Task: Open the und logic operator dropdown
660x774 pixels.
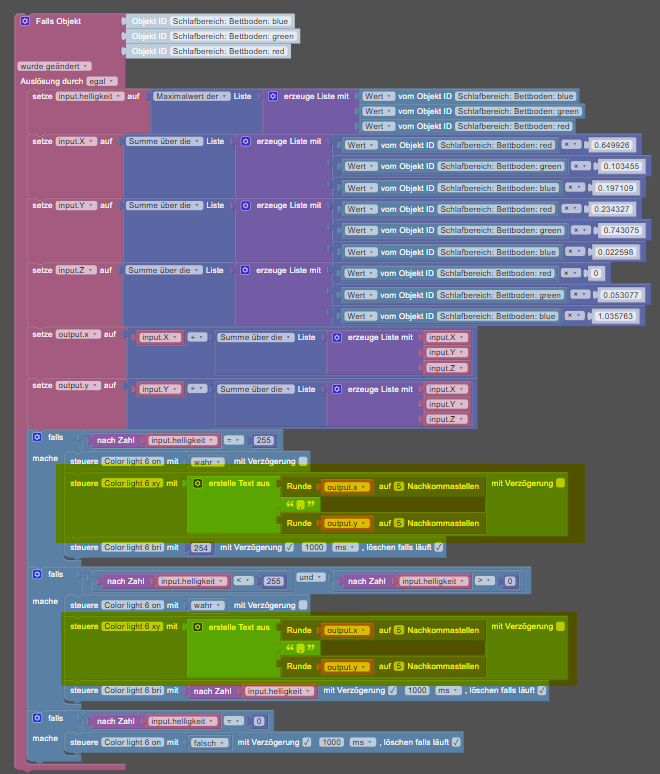Action: pos(311,577)
